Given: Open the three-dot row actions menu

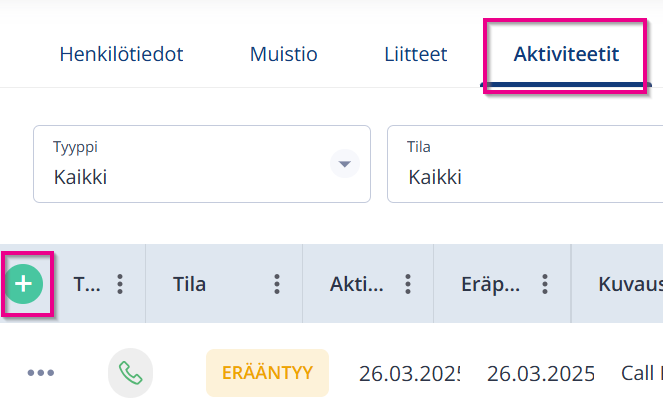Looking at the screenshot, I should pos(41,373).
